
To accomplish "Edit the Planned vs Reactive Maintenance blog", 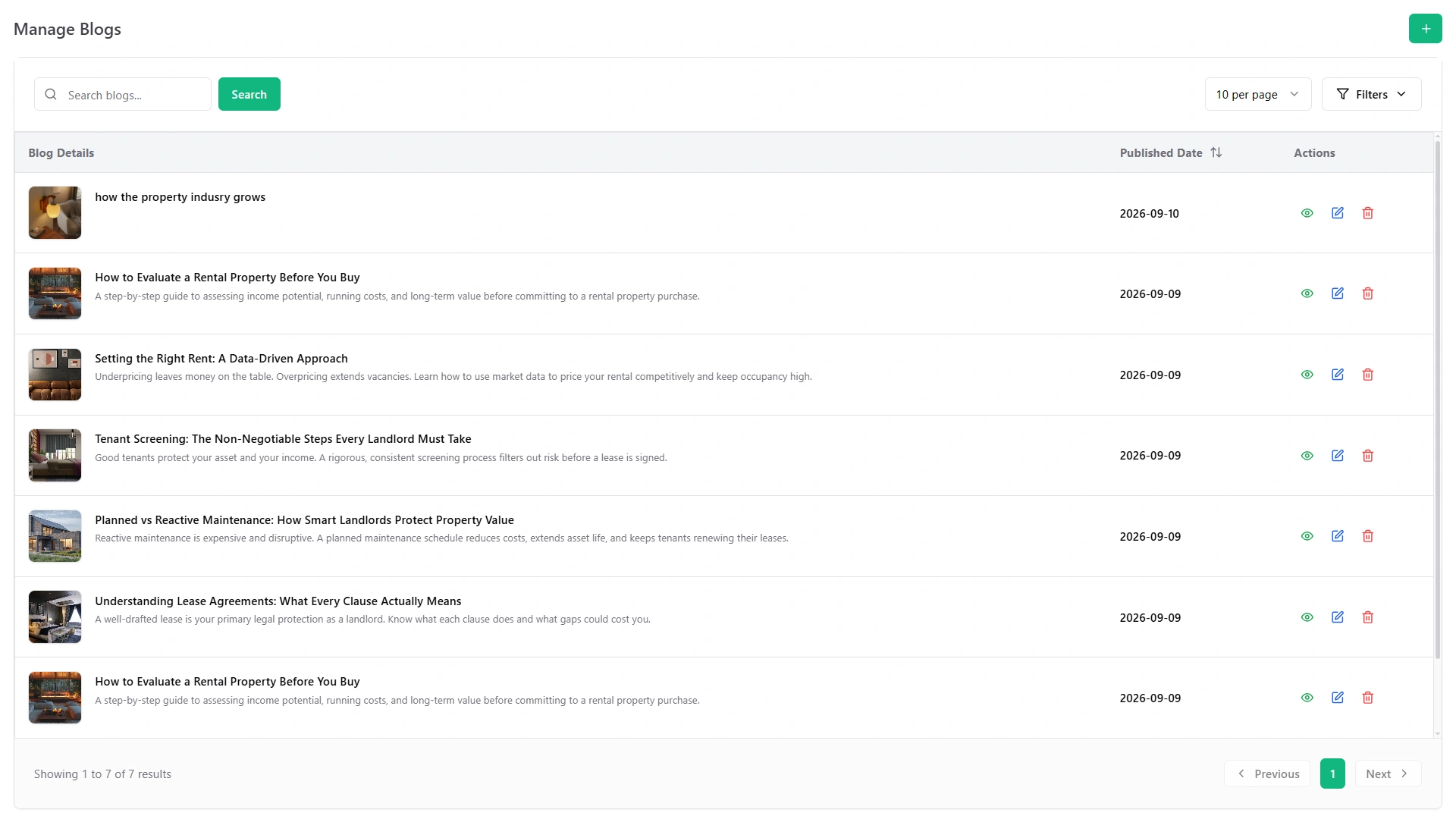I will pos(1337,536).
